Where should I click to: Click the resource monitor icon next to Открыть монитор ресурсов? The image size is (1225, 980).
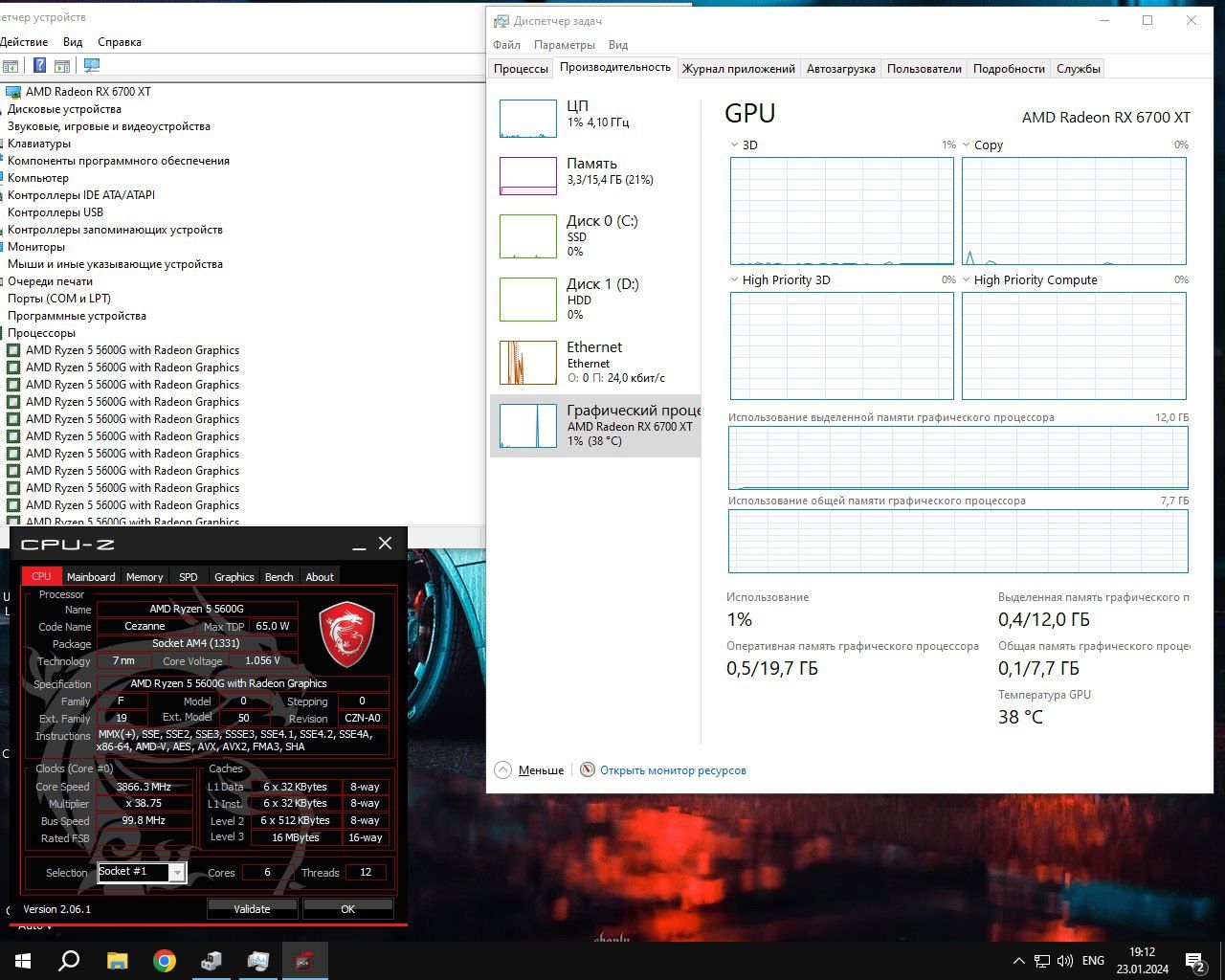(x=588, y=769)
